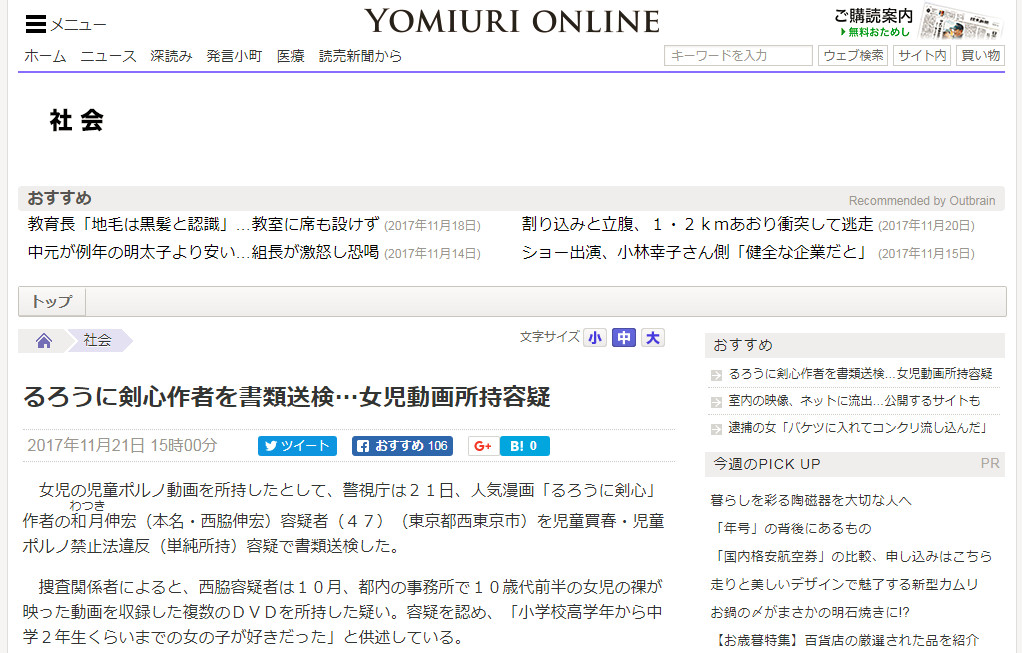Open 割り込みと立腹 あおり衝突 article
Image resolution: width=1022 pixels, height=653 pixels.
click(x=697, y=225)
